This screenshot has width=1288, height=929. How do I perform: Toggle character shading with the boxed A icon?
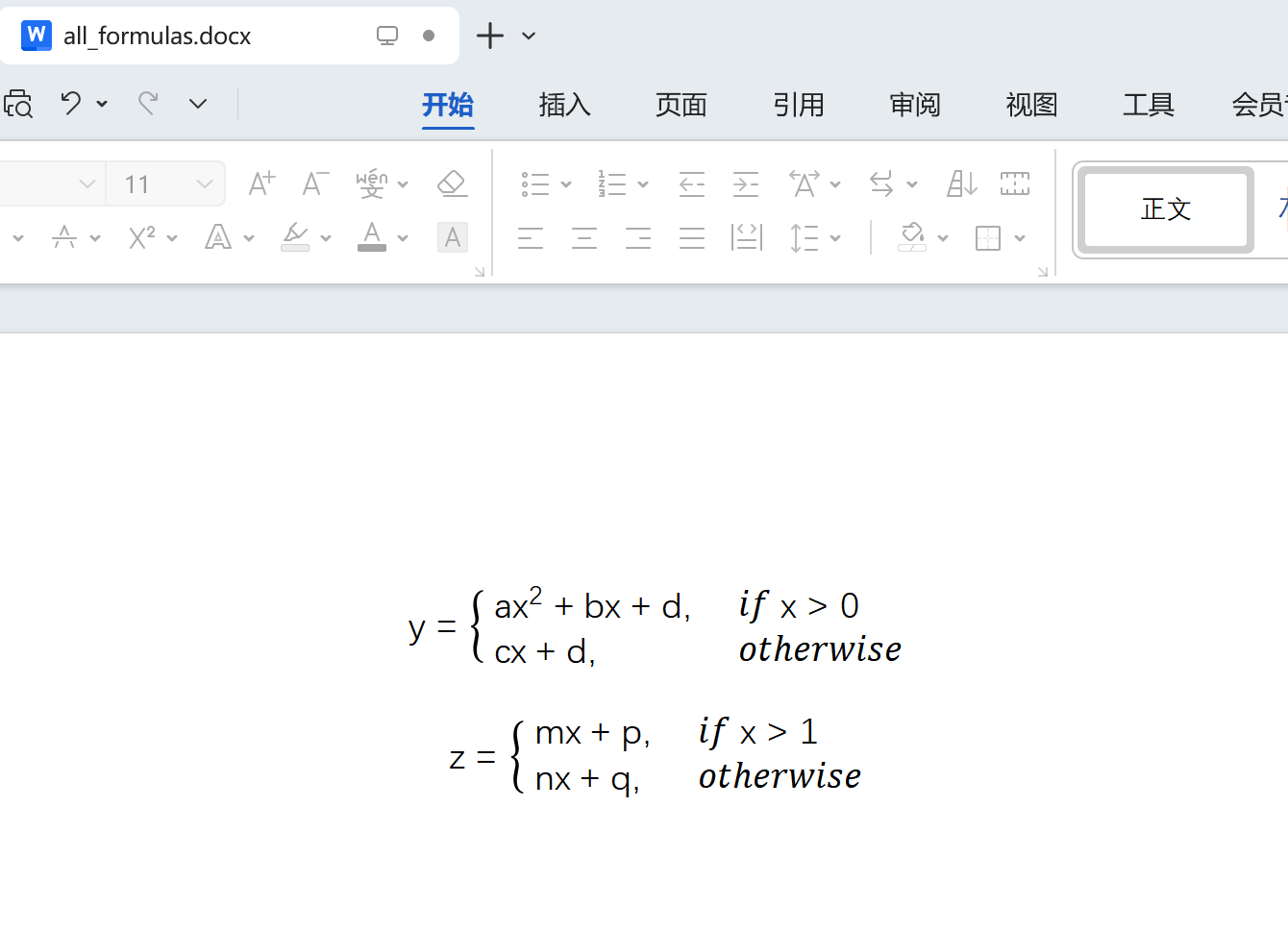[x=452, y=237]
